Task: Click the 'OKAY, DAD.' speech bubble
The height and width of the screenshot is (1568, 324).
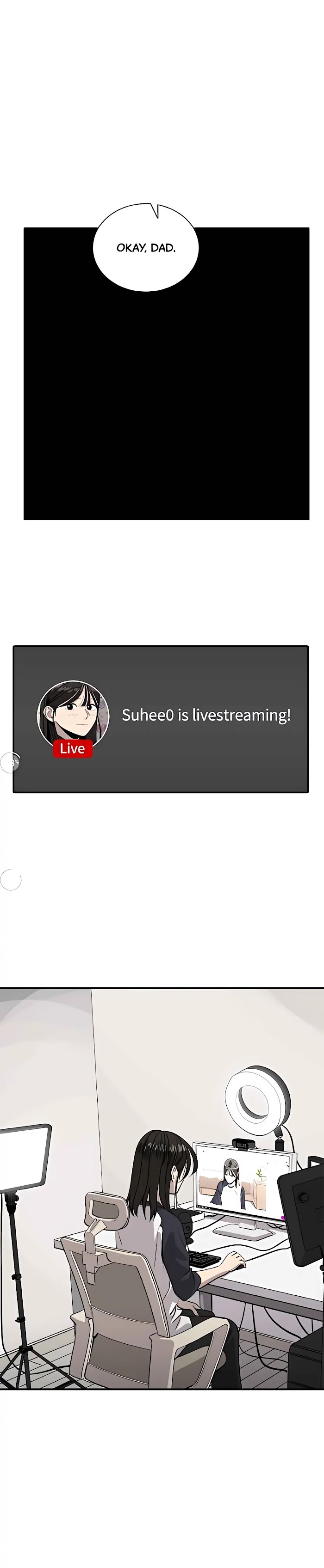Action: [x=145, y=247]
